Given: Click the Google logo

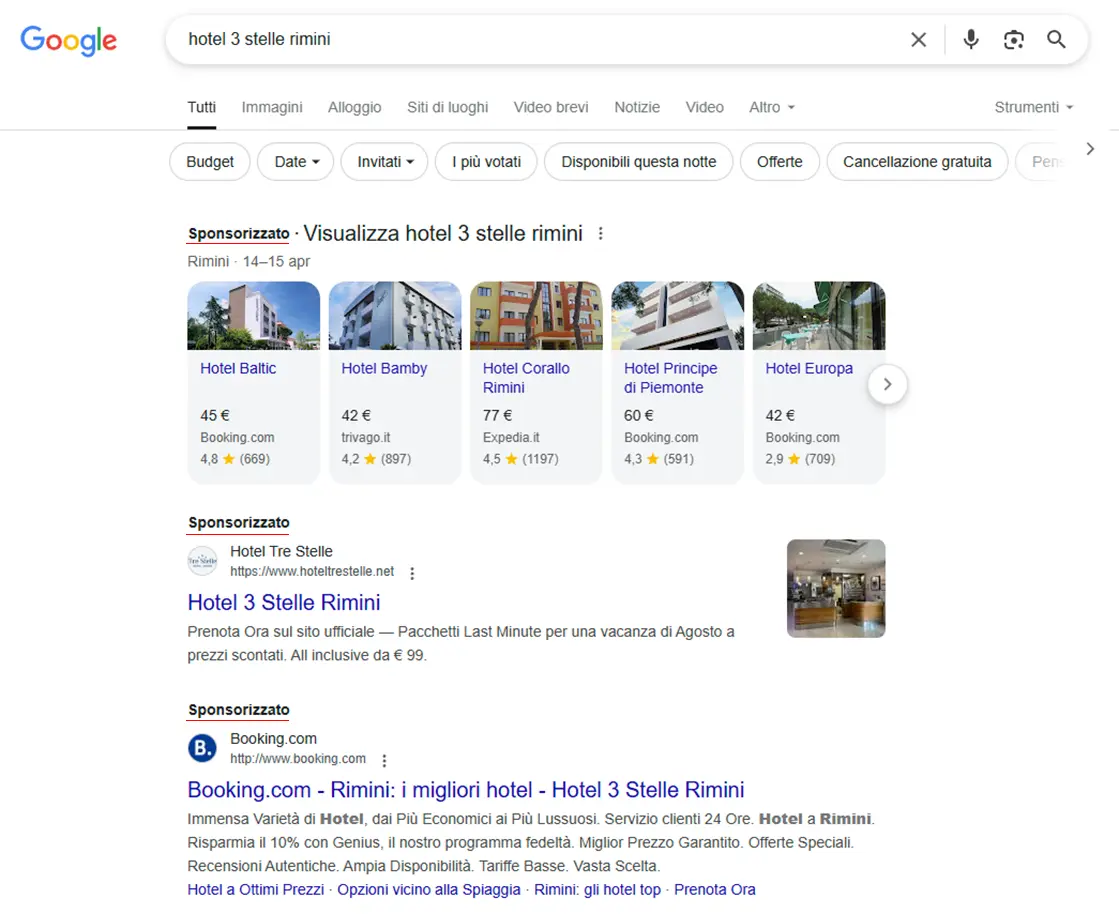Looking at the screenshot, I should (69, 41).
